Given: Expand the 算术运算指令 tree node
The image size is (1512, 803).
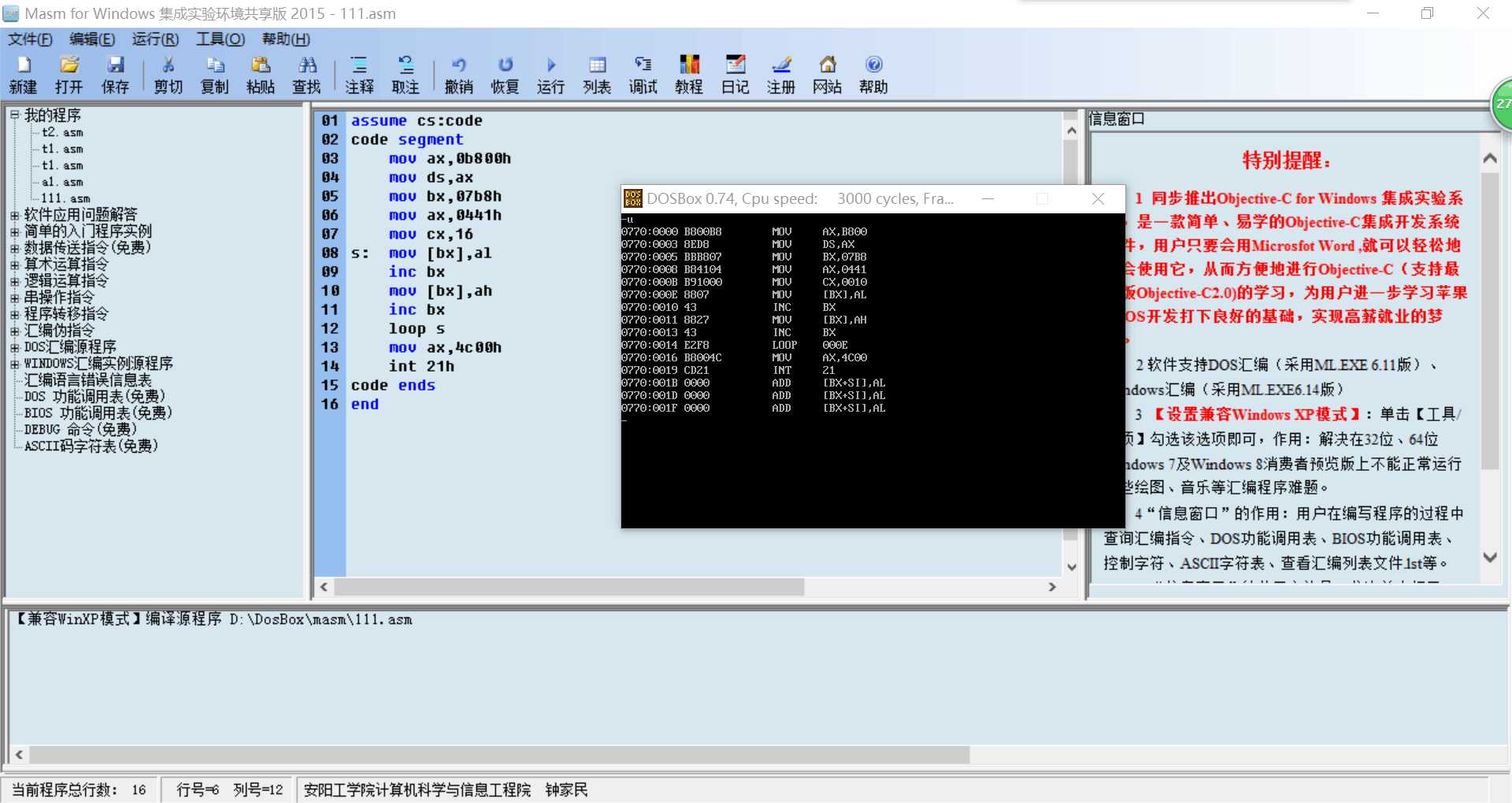Looking at the screenshot, I should point(14,265).
